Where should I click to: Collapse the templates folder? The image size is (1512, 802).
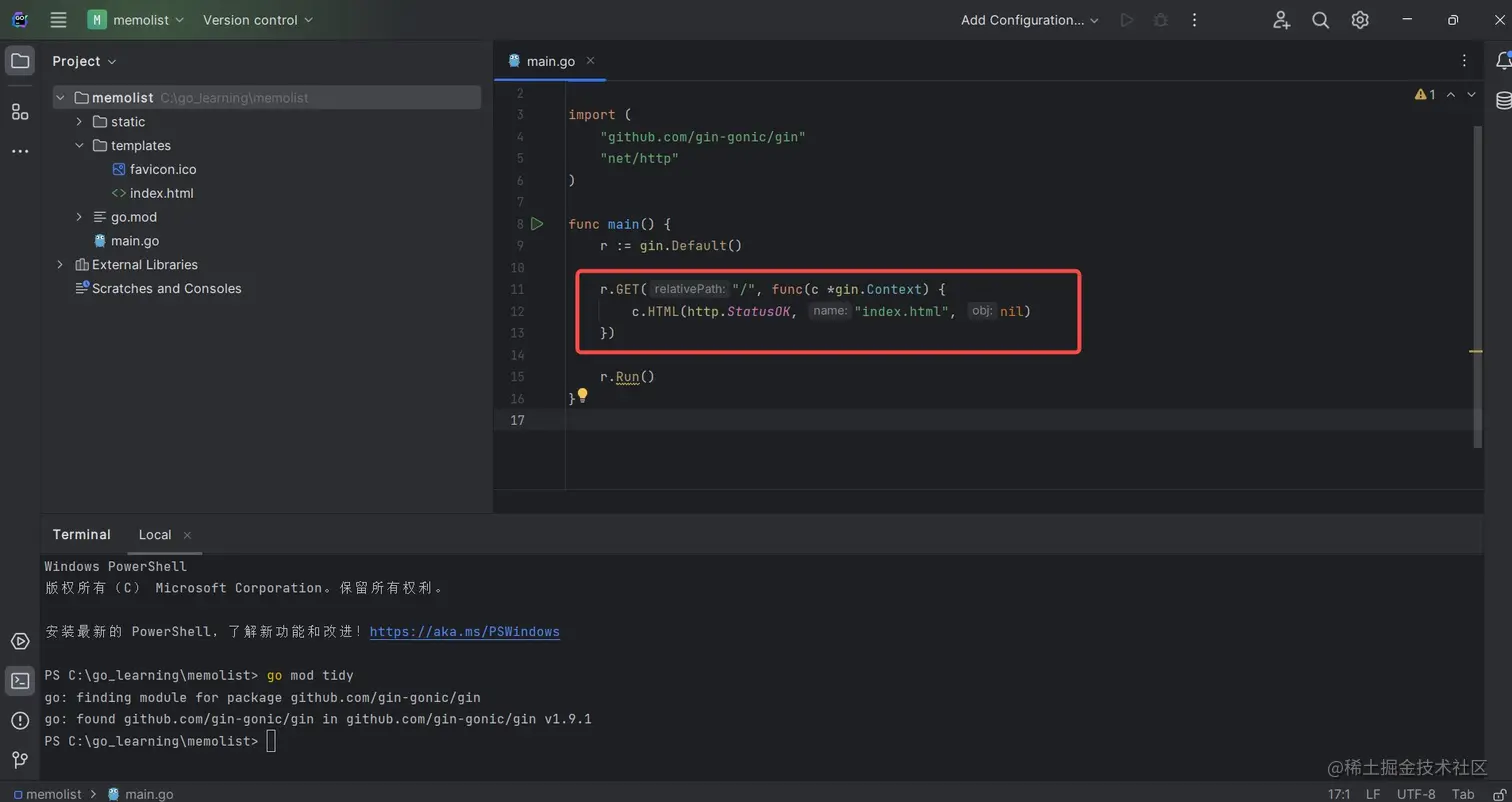[x=79, y=146]
